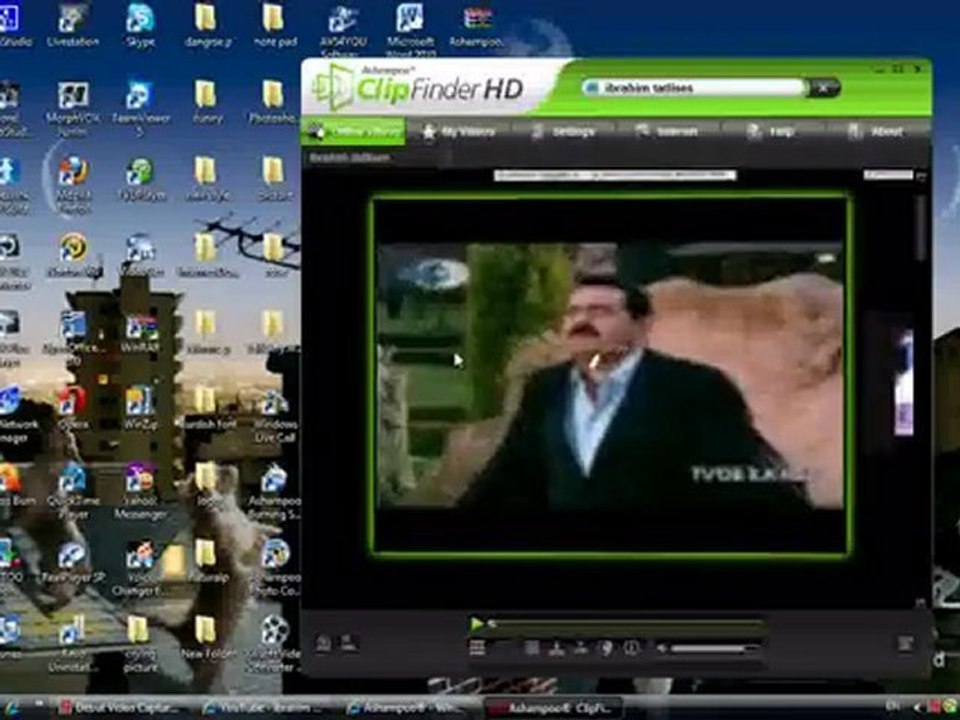This screenshot has height=720, width=960.
Task: Select the note pad folder on desktop
Action: click(275, 25)
